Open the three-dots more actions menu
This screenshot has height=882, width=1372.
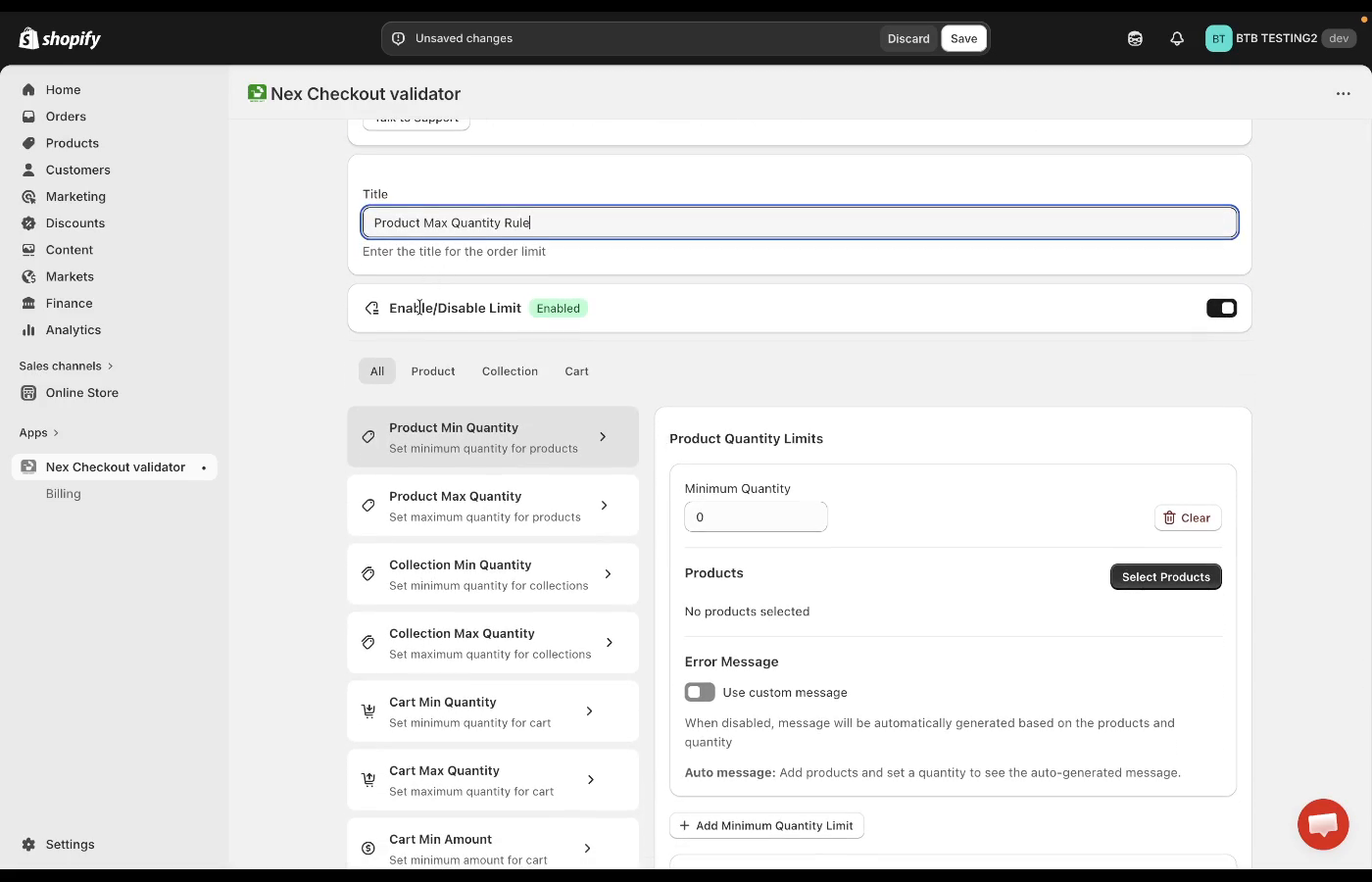[x=1344, y=94]
